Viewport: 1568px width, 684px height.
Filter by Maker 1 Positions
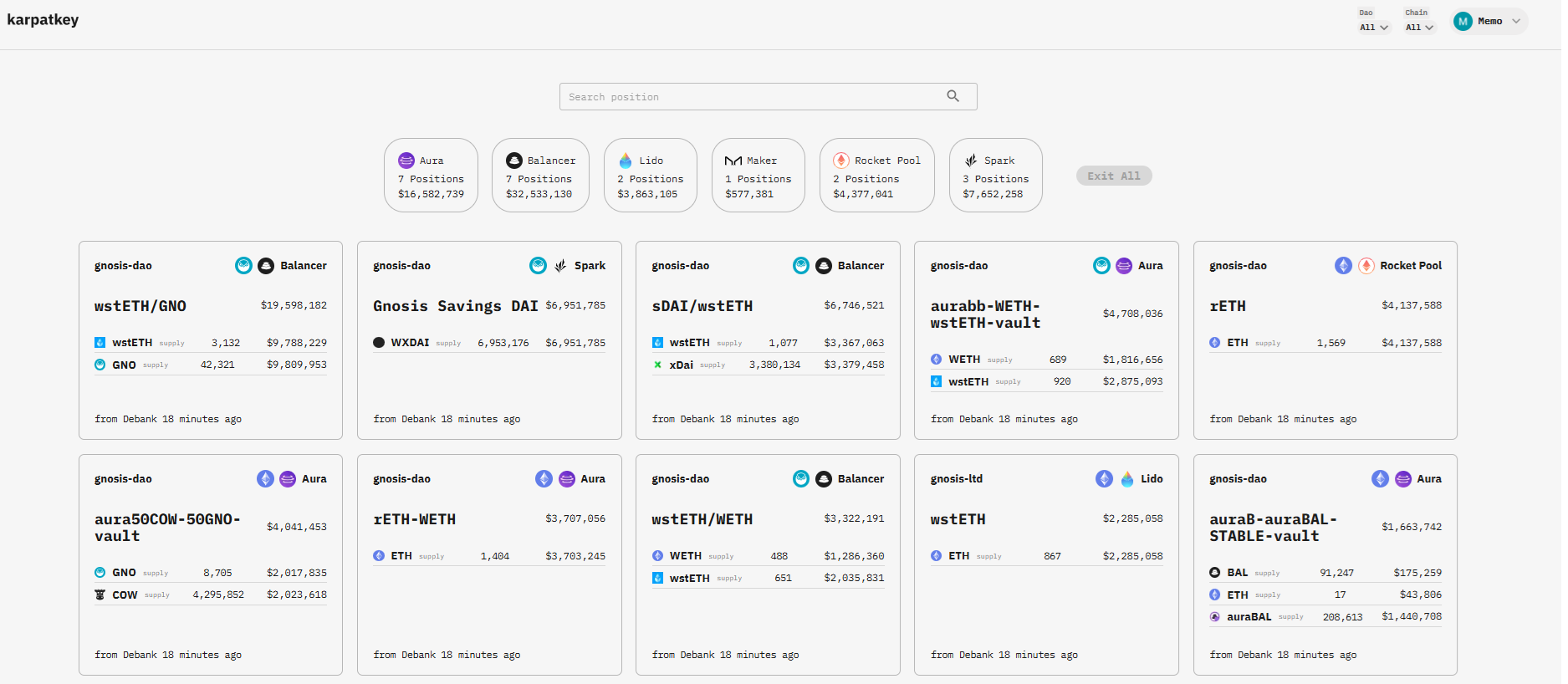(758, 176)
